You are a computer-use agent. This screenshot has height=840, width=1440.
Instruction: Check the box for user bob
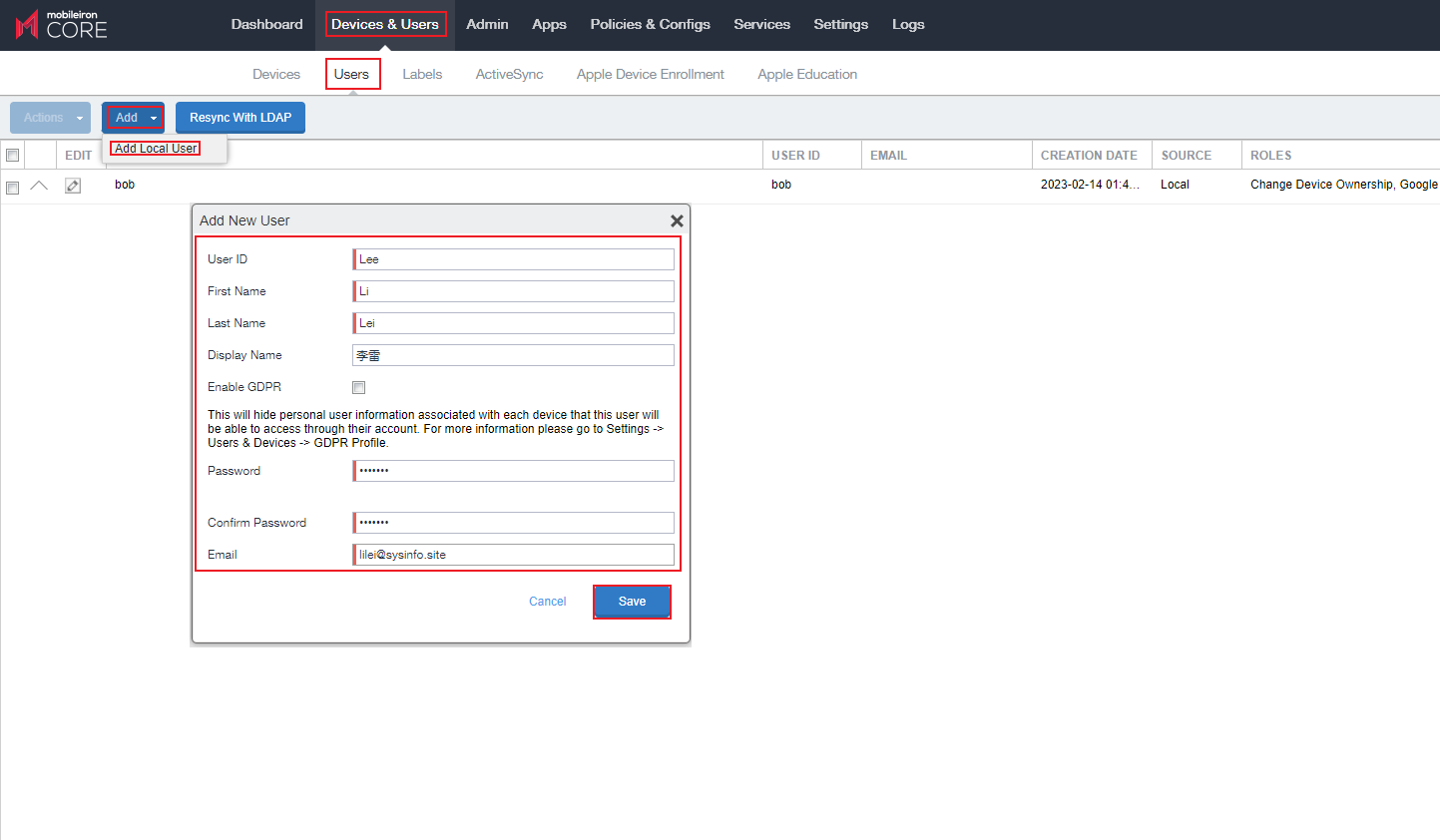click(x=13, y=188)
